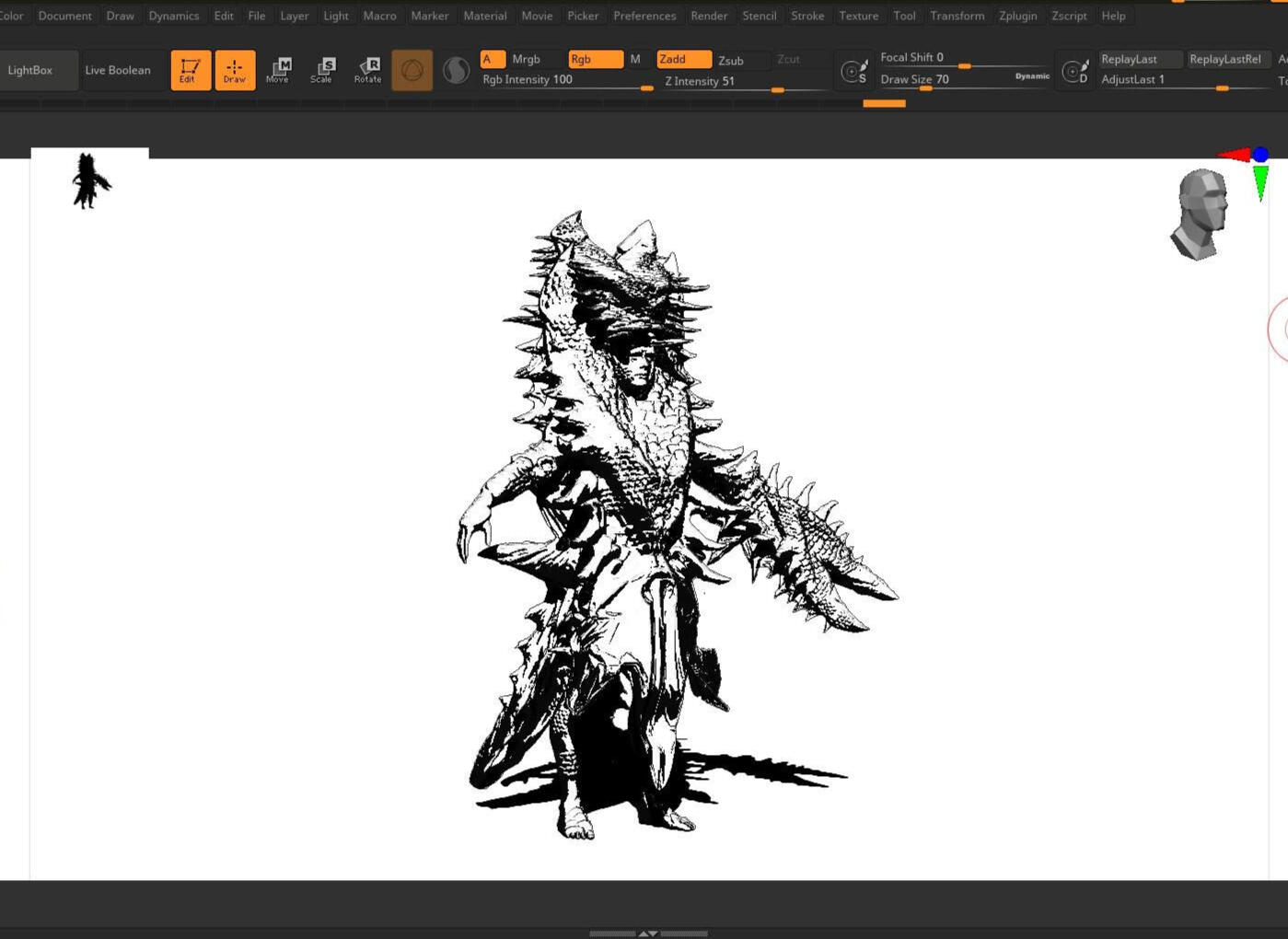The image size is (1288, 939).
Task: Collapse the bottom shelf divider arrows
Action: tap(648, 933)
